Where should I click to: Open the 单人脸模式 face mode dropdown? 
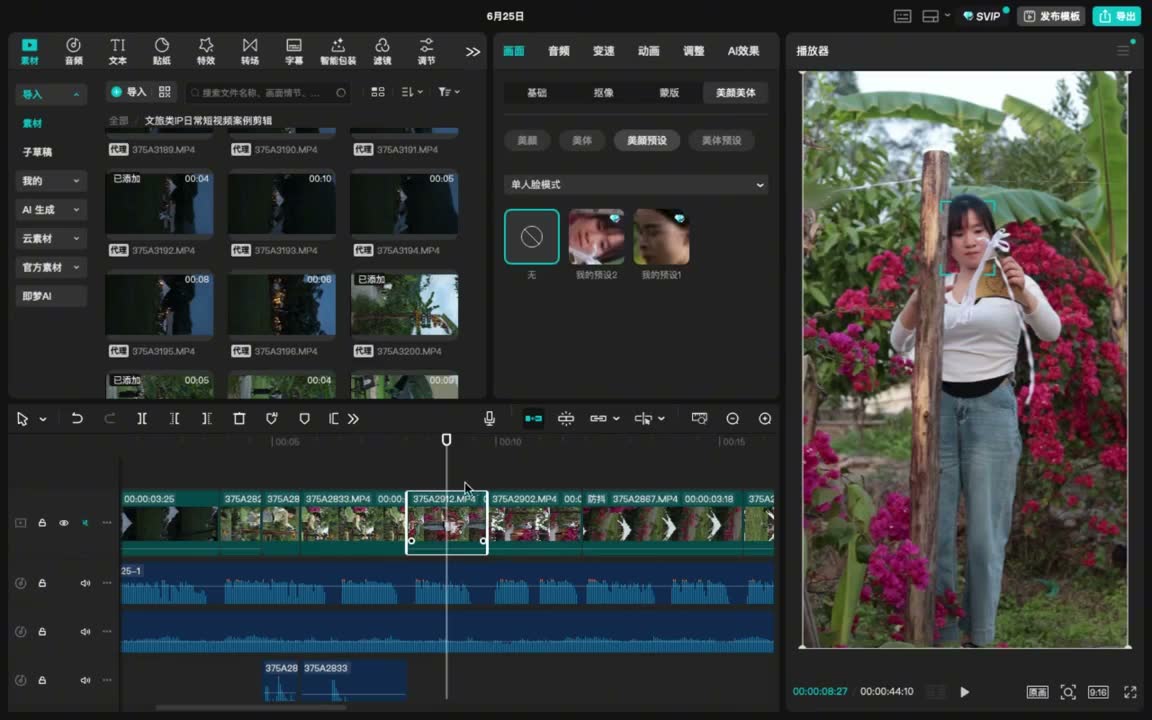point(636,184)
